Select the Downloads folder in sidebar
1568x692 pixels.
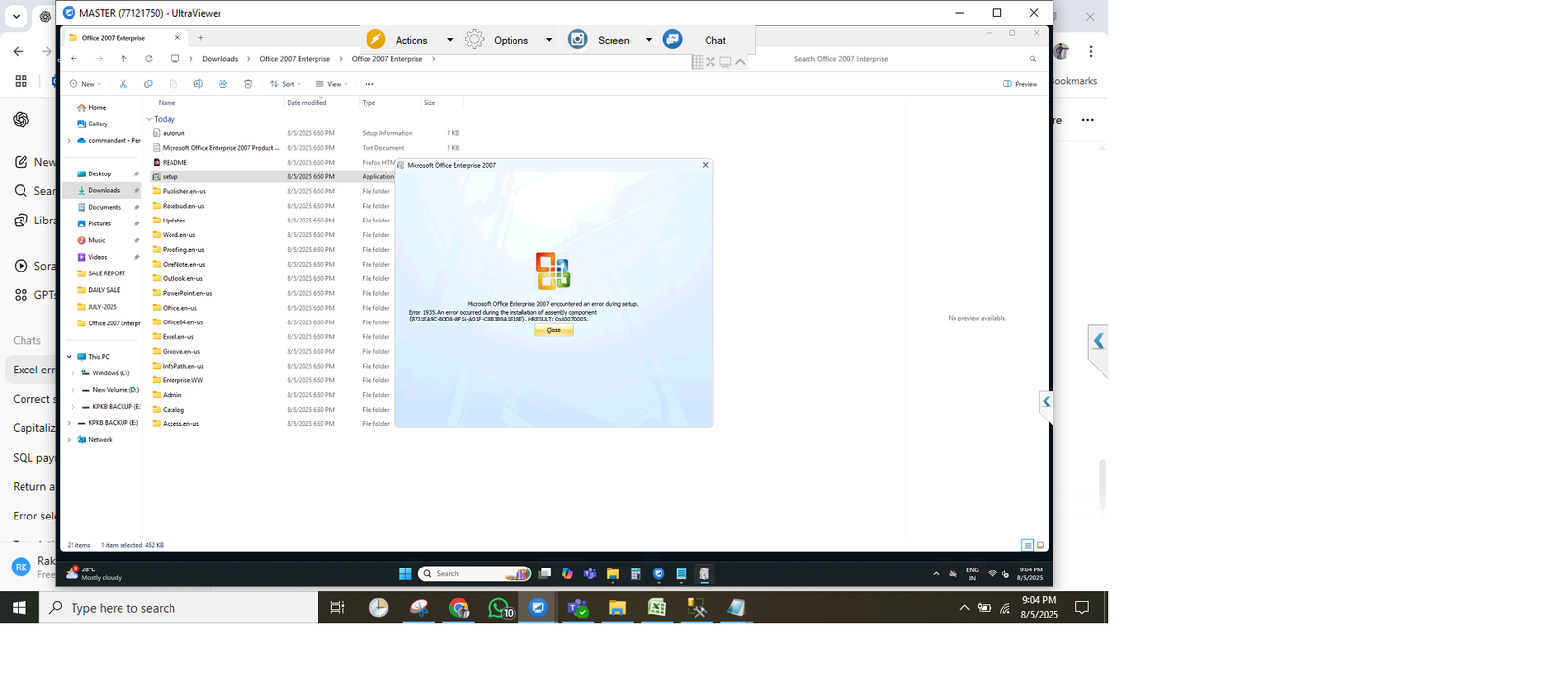(103, 190)
